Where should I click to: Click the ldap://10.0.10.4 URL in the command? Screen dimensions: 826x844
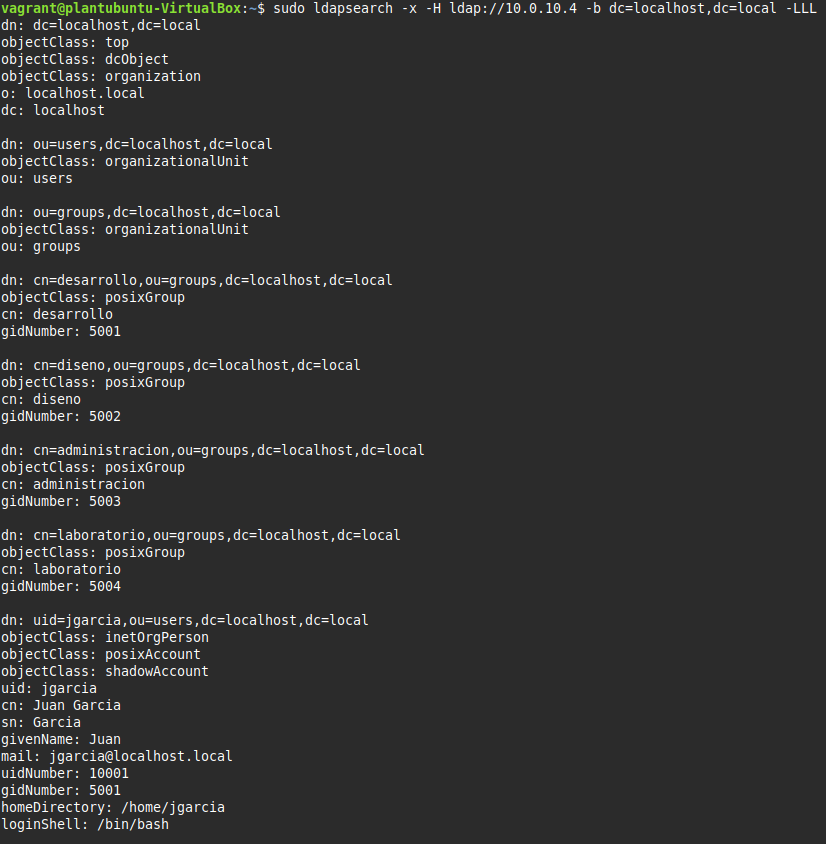(508, 8)
